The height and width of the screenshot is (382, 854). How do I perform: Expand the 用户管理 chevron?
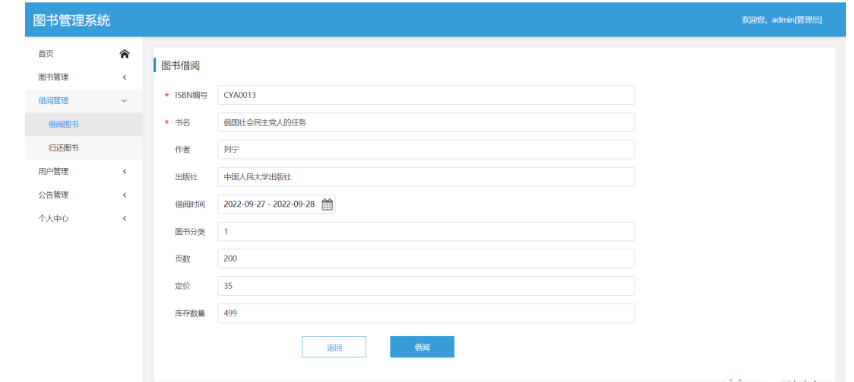click(x=124, y=171)
